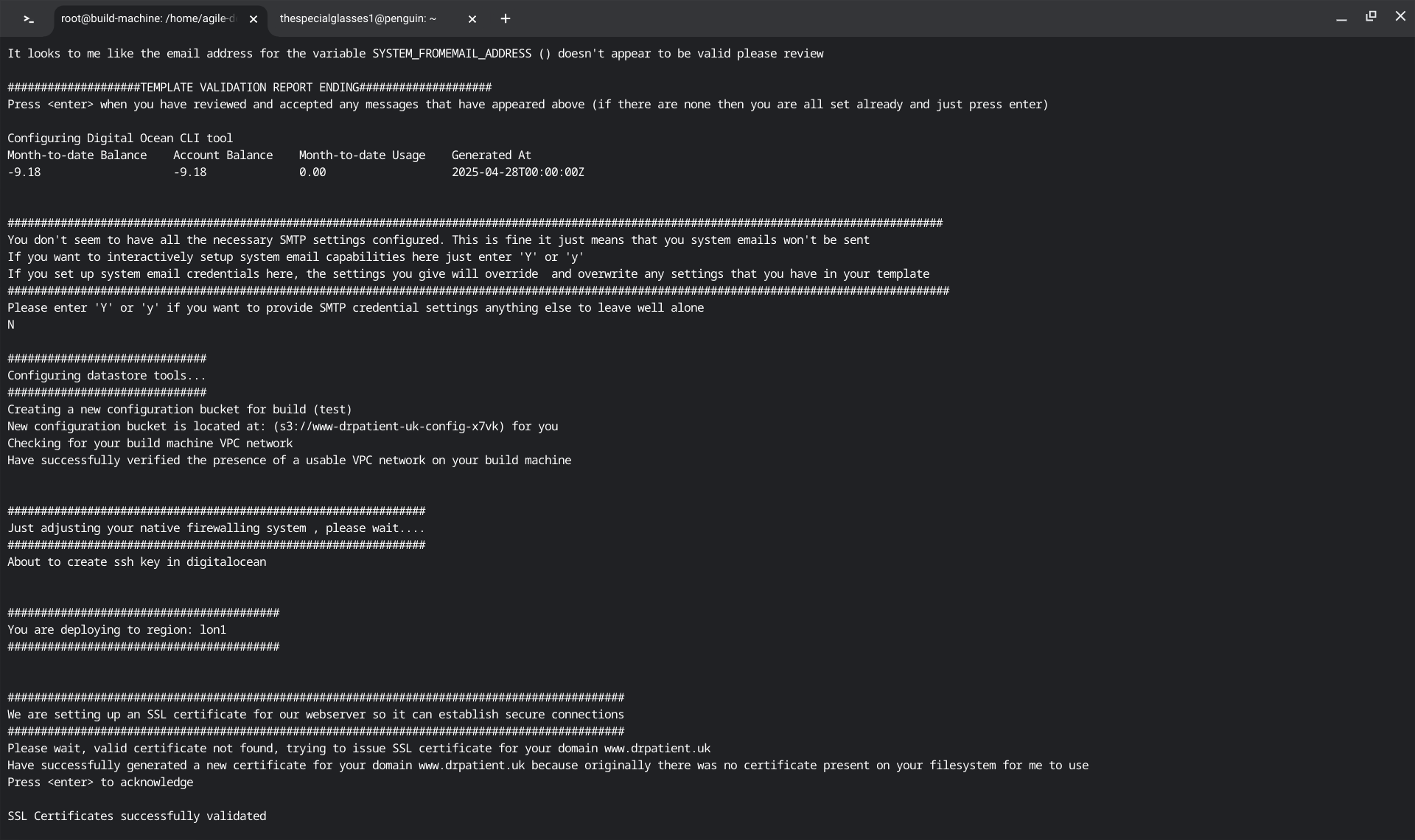Select the root@build-machine tab
Viewport: 1415px width, 840px height.
[147, 19]
